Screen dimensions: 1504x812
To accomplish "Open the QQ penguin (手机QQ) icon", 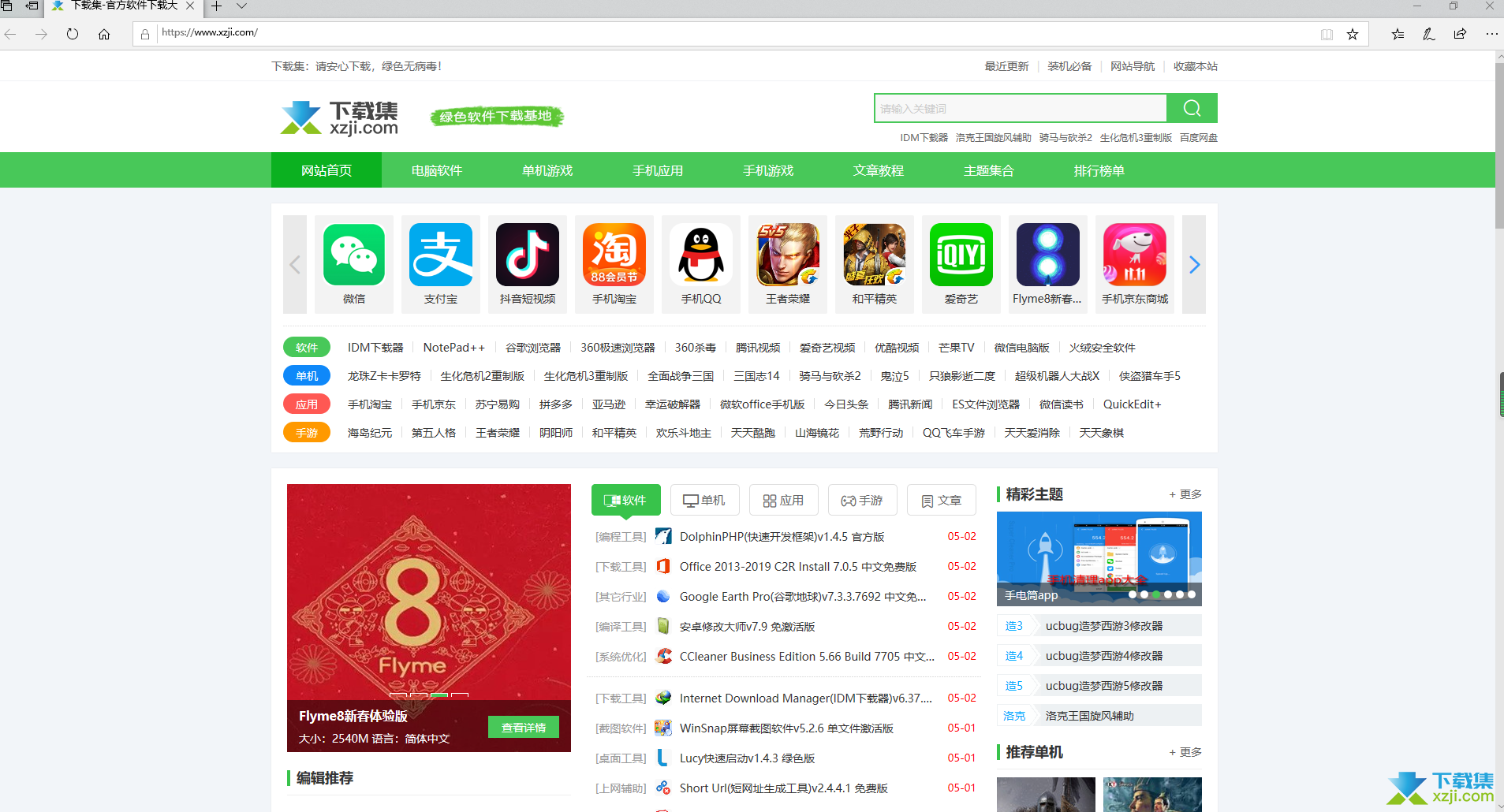I will click(x=701, y=255).
